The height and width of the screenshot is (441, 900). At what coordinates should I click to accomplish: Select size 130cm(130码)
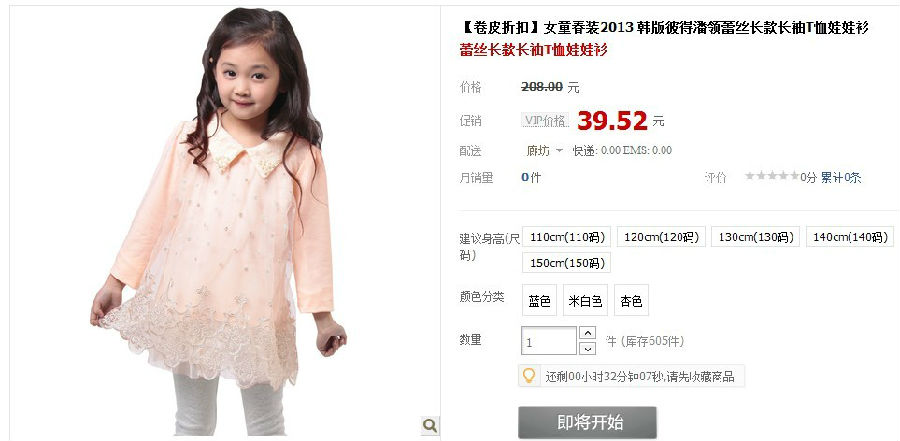tap(755, 237)
